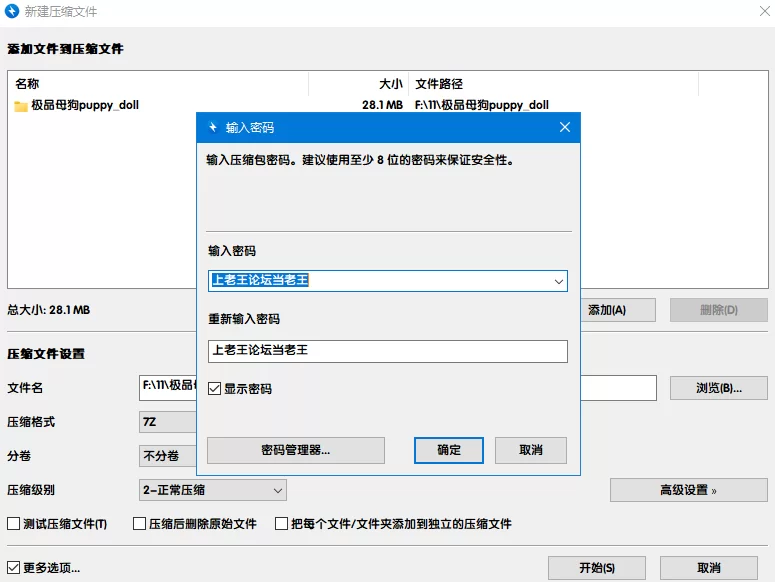Close the 新建压缩文件 window
This screenshot has width=775, height=582.
point(765,11)
